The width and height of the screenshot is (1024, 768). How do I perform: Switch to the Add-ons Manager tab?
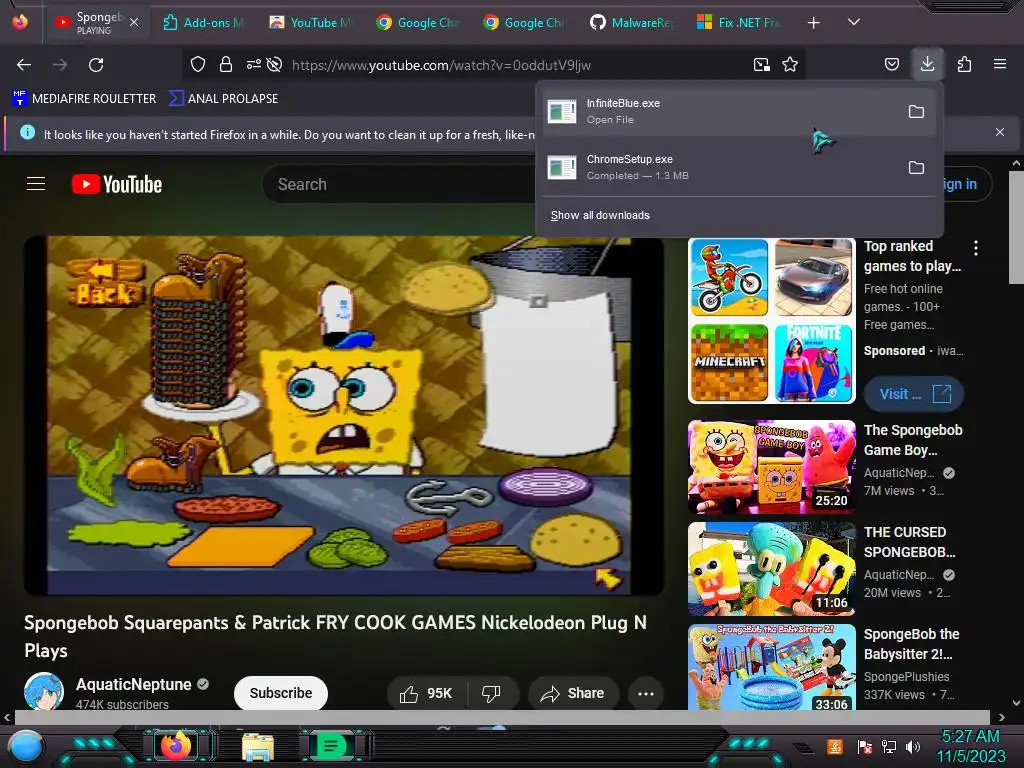tap(204, 23)
